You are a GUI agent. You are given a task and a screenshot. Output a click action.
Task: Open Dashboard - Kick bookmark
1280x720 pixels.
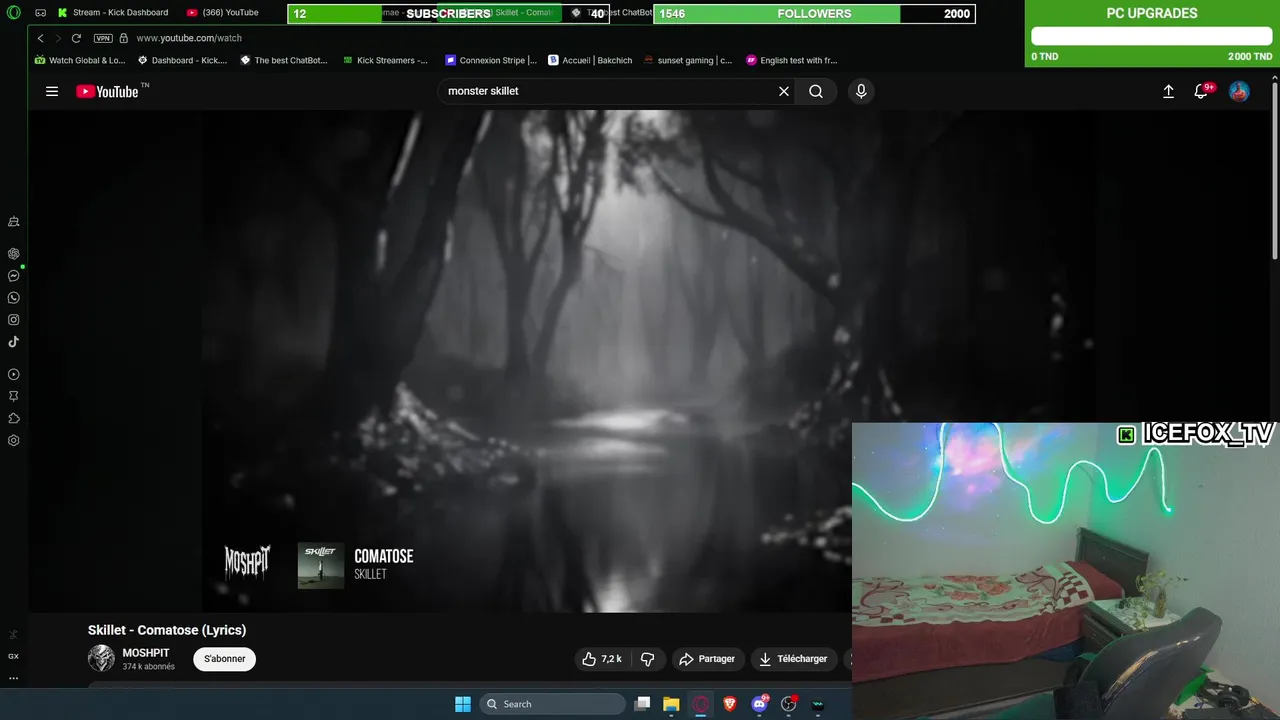pyautogui.click(x=182, y=60)
